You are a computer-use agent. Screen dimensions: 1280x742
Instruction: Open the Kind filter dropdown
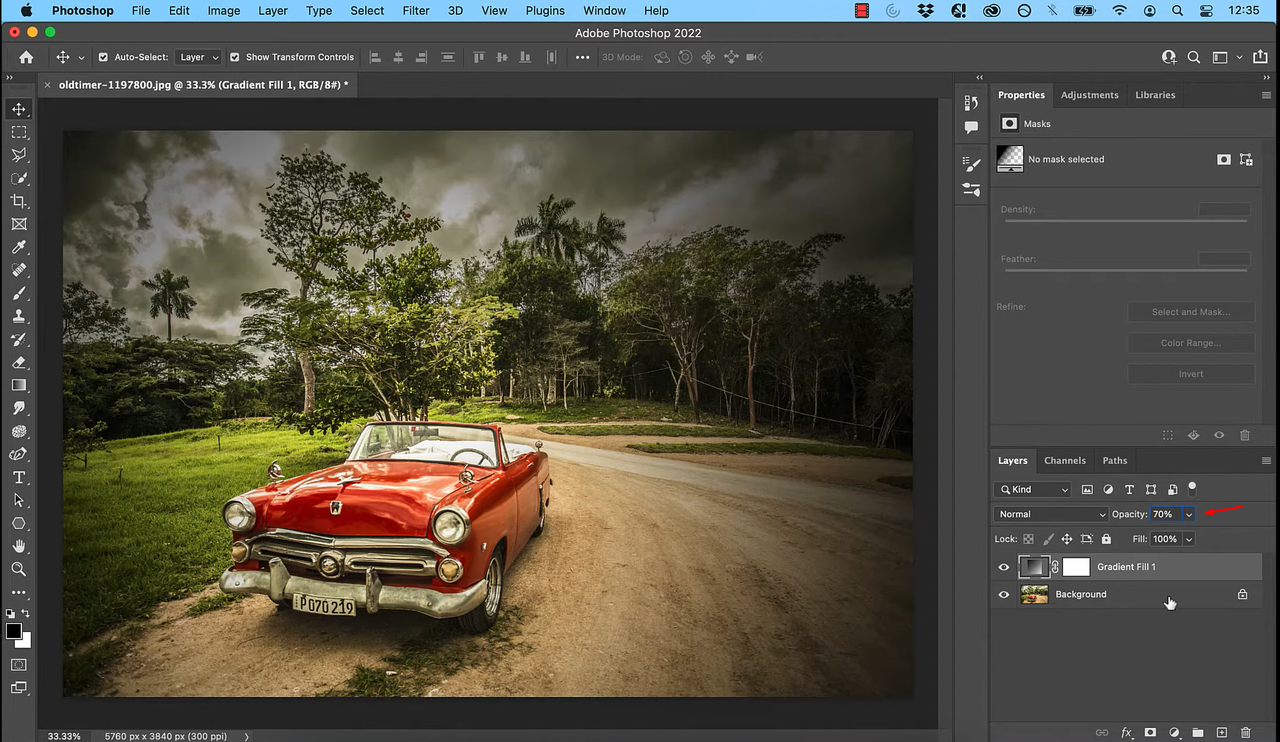coord(1031,489)
